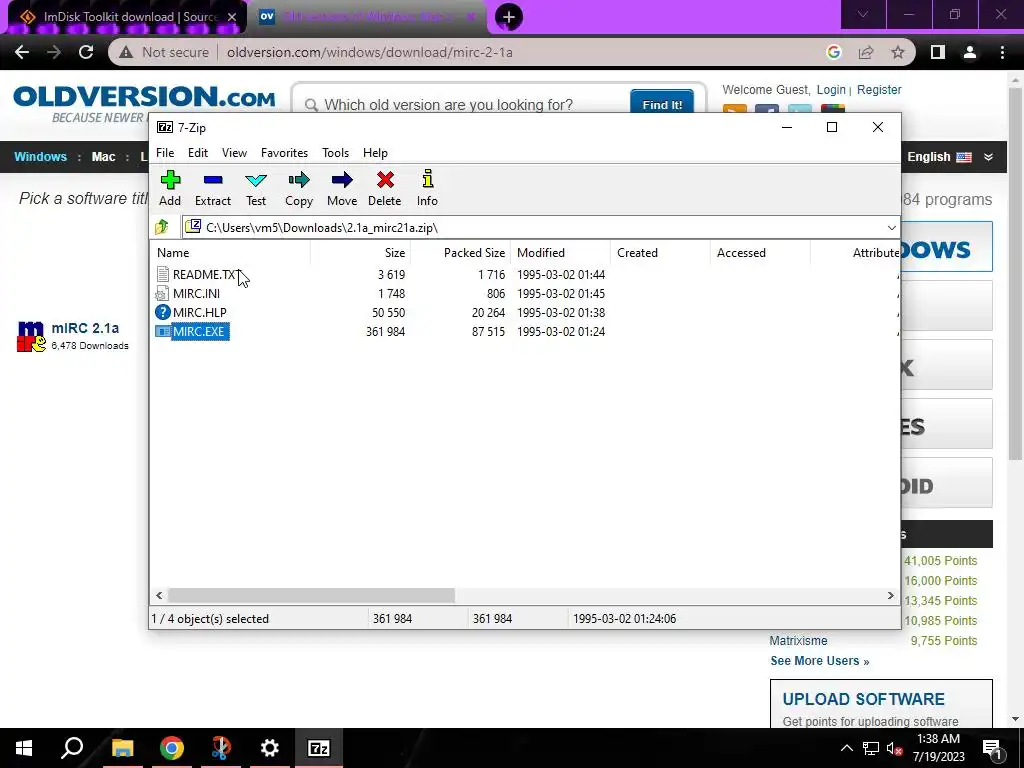Click the horizontal scrollbar thumb in 7-Zip
1024x768 pixels.
pos(312,596)
